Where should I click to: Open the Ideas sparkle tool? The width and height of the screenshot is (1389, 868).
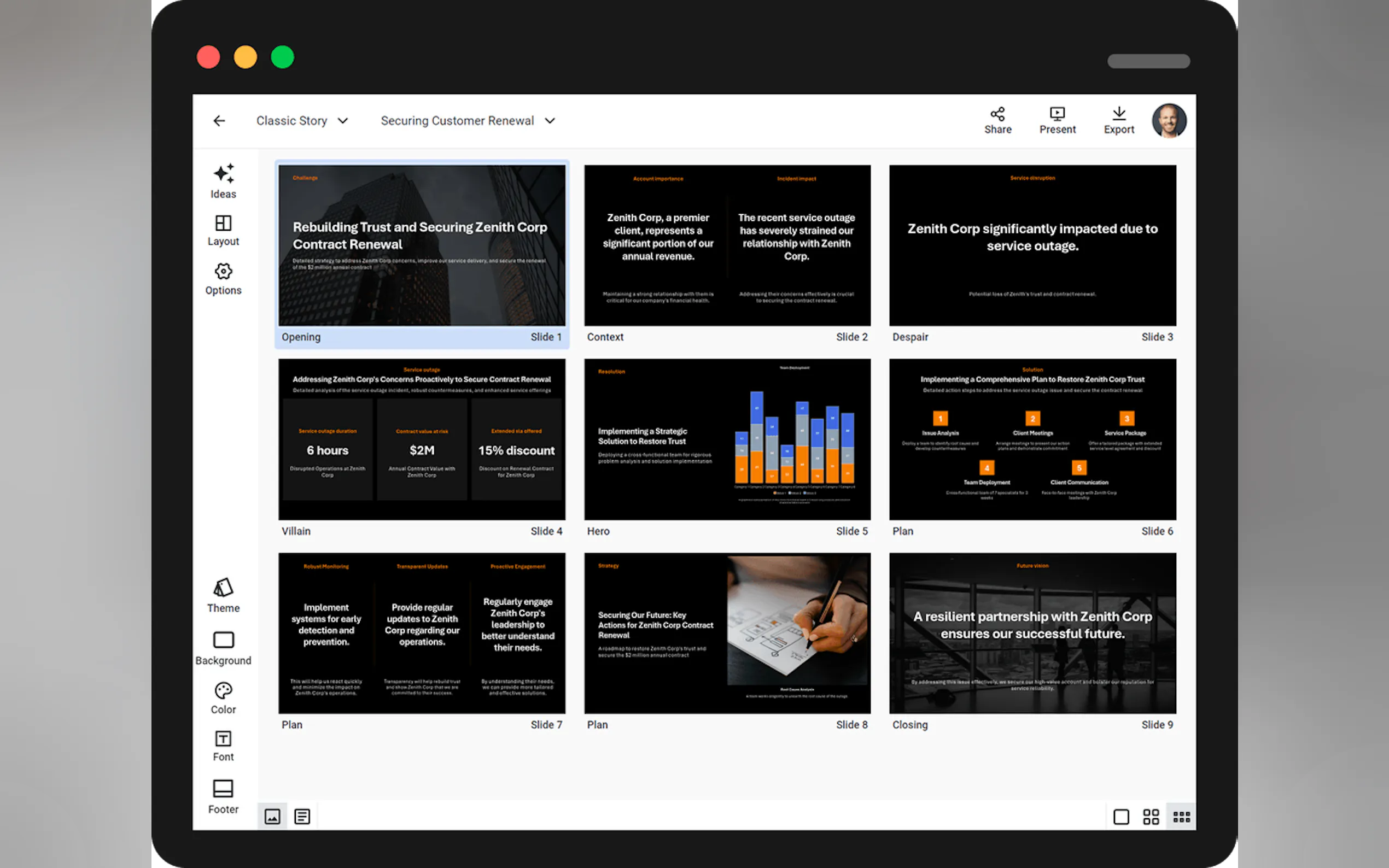223,174
